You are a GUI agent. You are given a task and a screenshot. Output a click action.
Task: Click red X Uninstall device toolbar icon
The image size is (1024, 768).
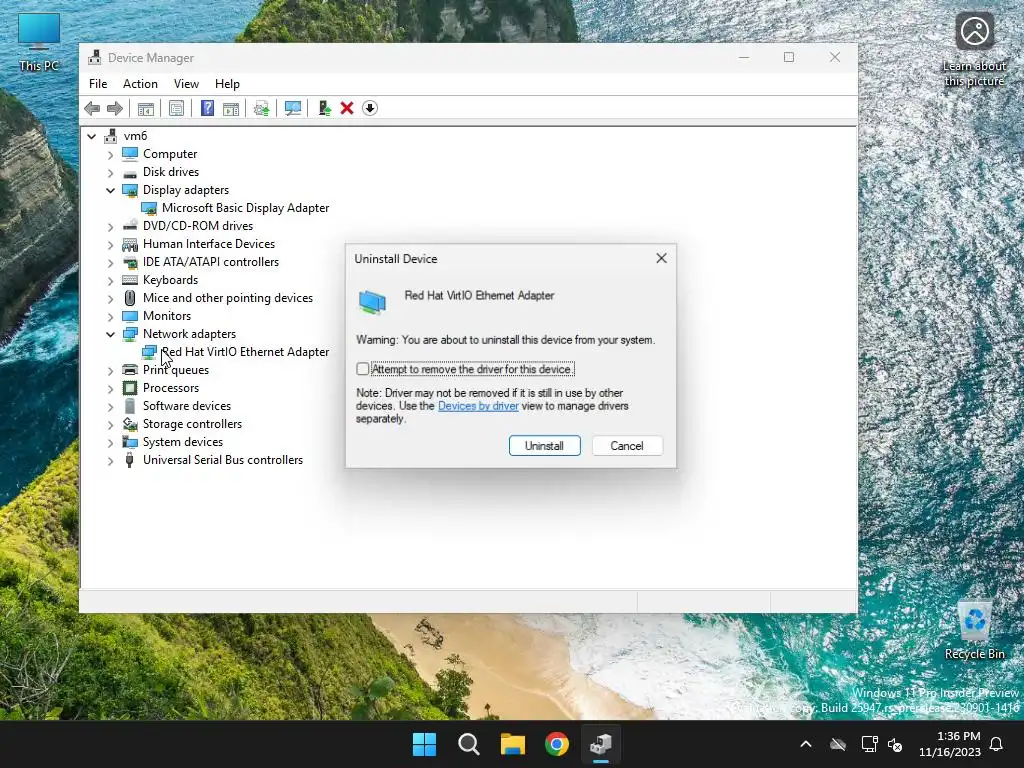tap(347, 108)
